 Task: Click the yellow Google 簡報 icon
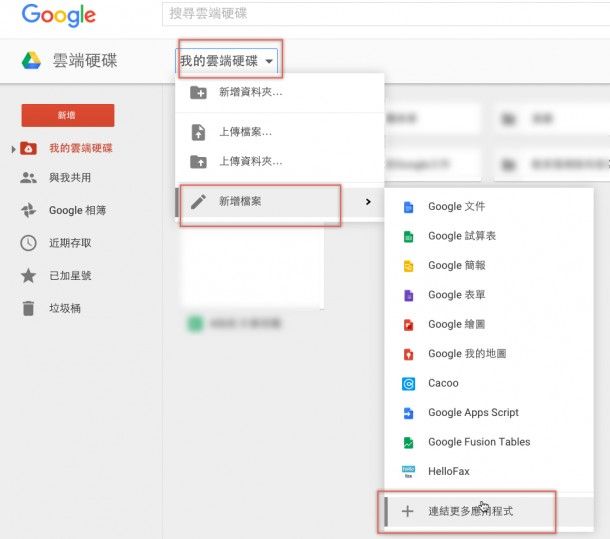click(x=408, y=266)
